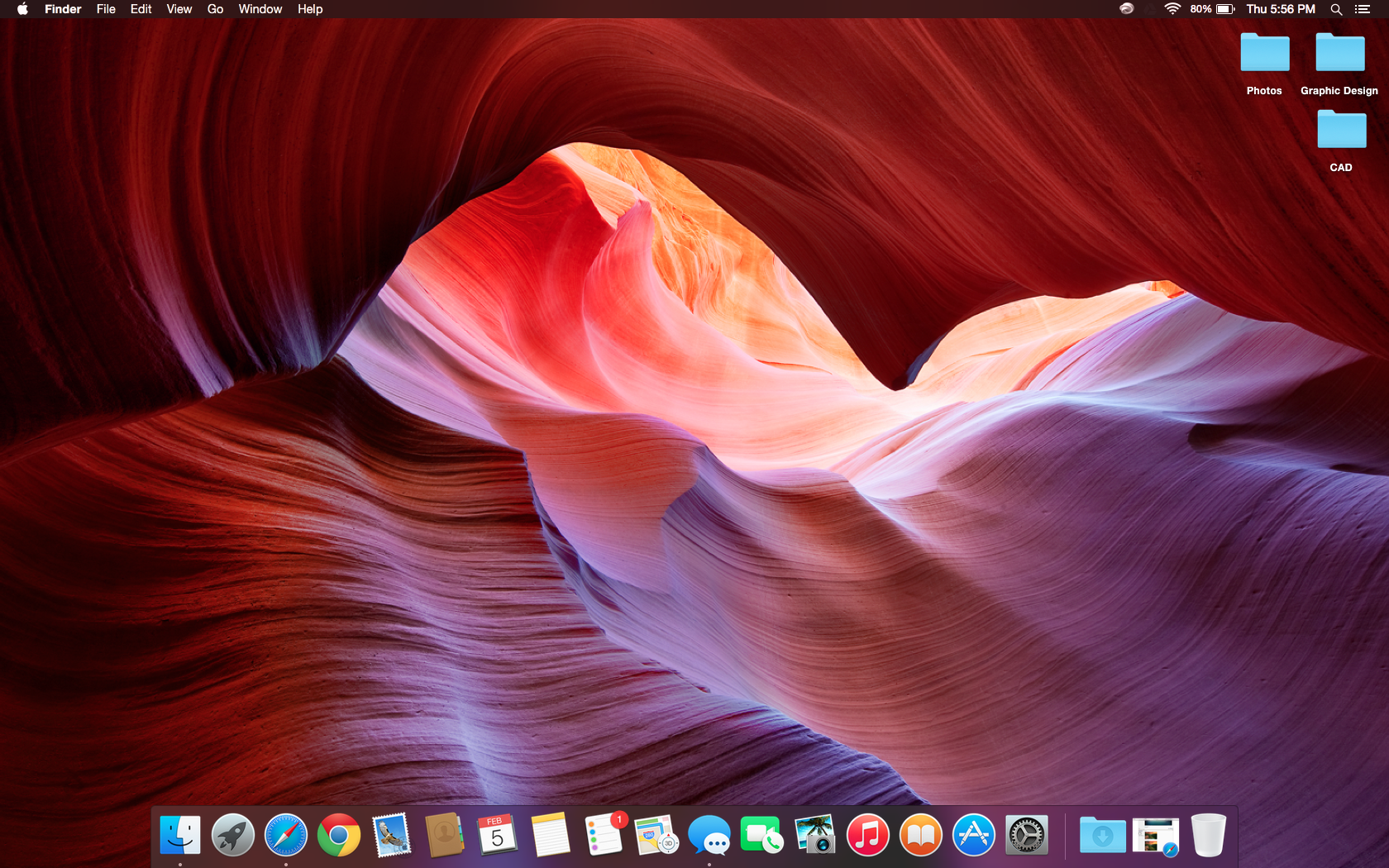The image size is (1389, 868).
Task: Open System Preferences gear icon
Action: (x=1026, y=836)
